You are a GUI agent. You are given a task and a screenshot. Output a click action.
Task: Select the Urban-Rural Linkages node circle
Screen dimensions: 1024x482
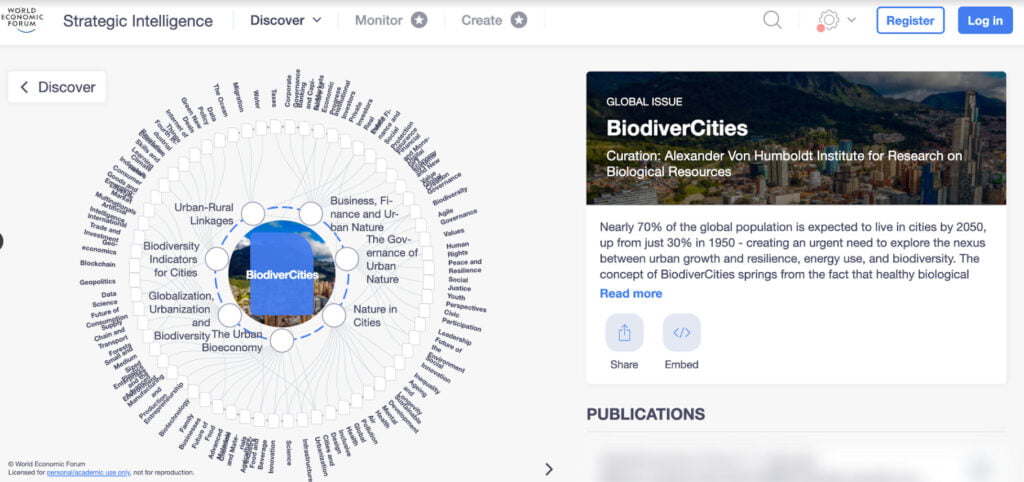(253, 213)
